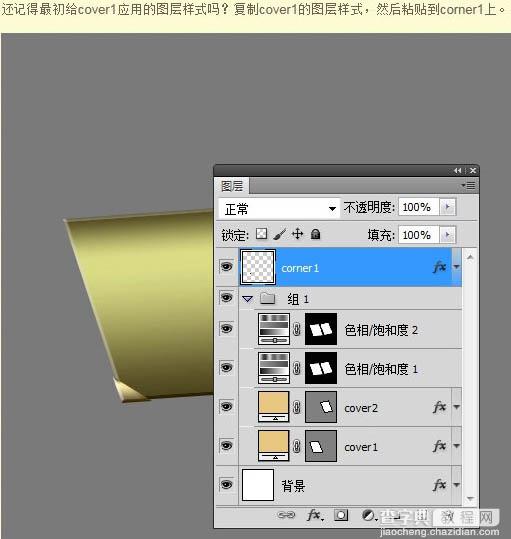
Task: Click the layer name 色相/饱和度 2
Action: click(381, 330)
